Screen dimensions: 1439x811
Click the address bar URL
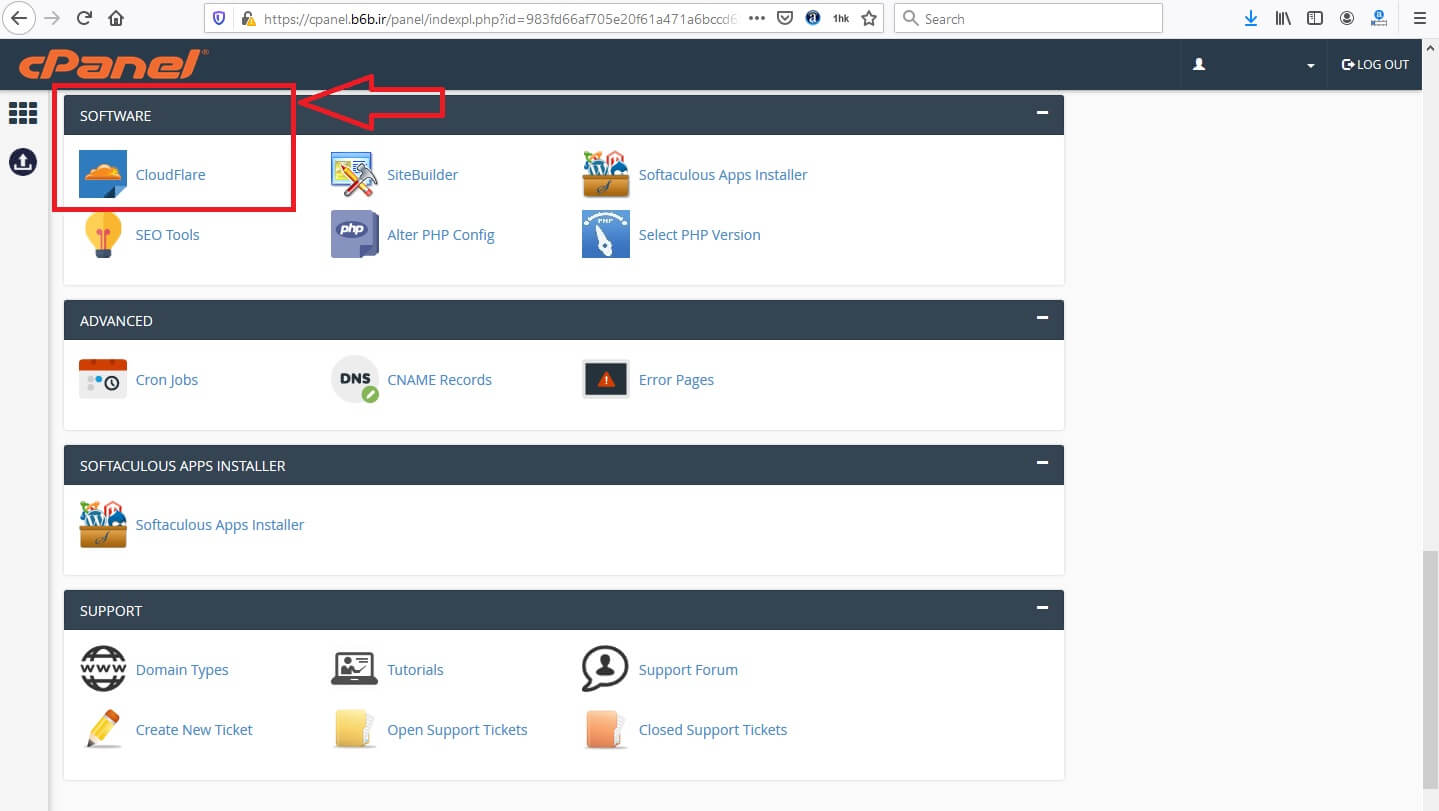pyautogui.click(x=500, y=18)
